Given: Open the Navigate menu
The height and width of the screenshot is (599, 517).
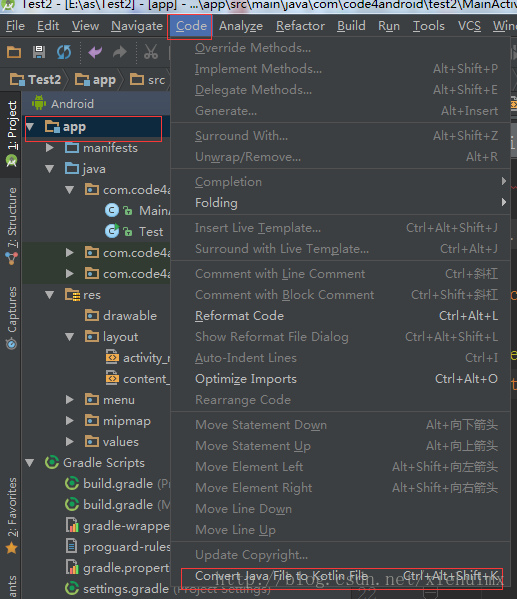Looking at the screenshot, I should [137, 26].
